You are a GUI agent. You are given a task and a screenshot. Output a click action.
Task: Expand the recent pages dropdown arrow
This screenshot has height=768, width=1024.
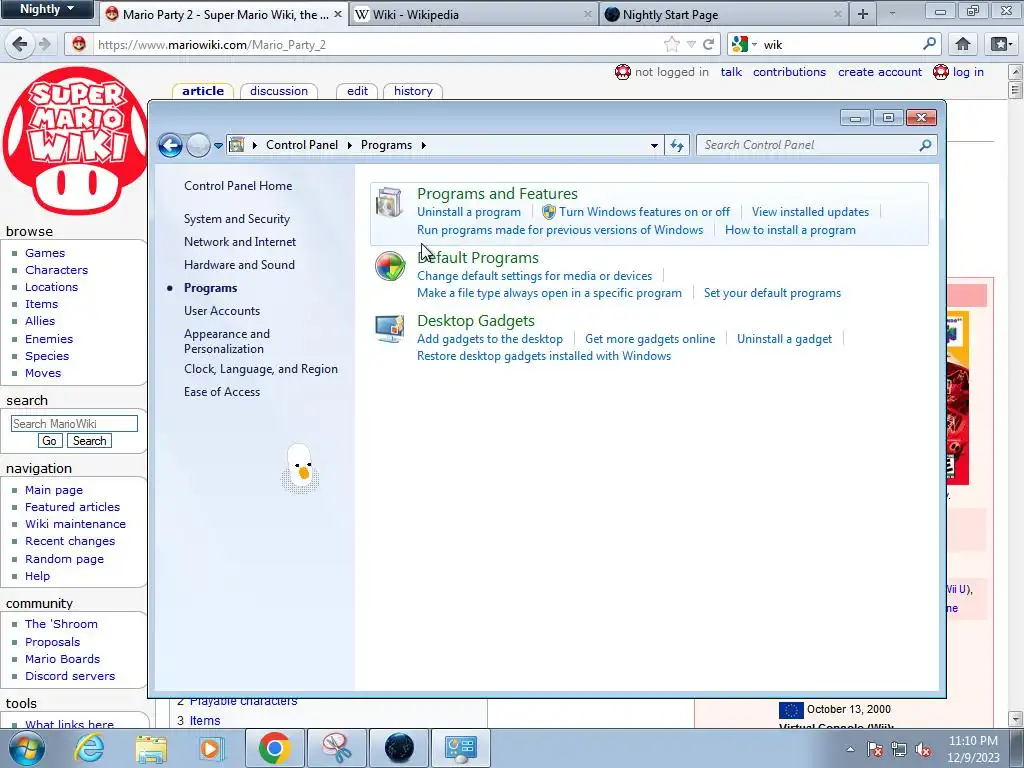pyautogui.click(x=218, y=146)
